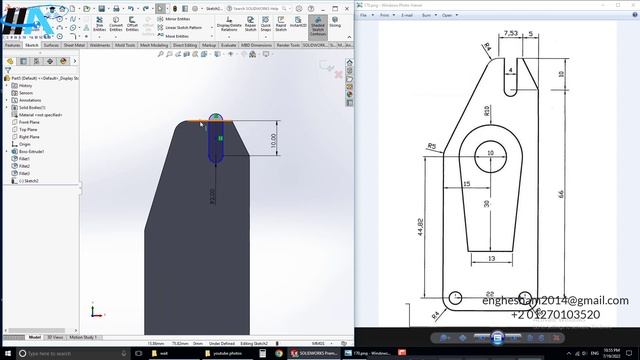Open the ConfigurationManager tab icon

pos(36,61)
